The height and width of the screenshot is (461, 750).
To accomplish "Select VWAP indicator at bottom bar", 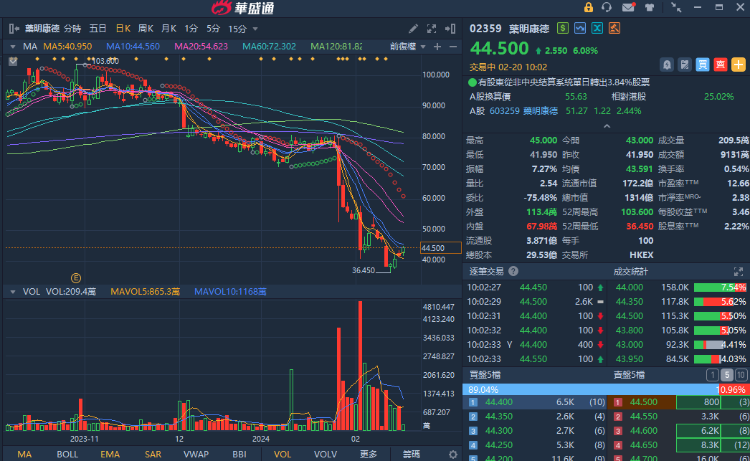I will (196, 454).
